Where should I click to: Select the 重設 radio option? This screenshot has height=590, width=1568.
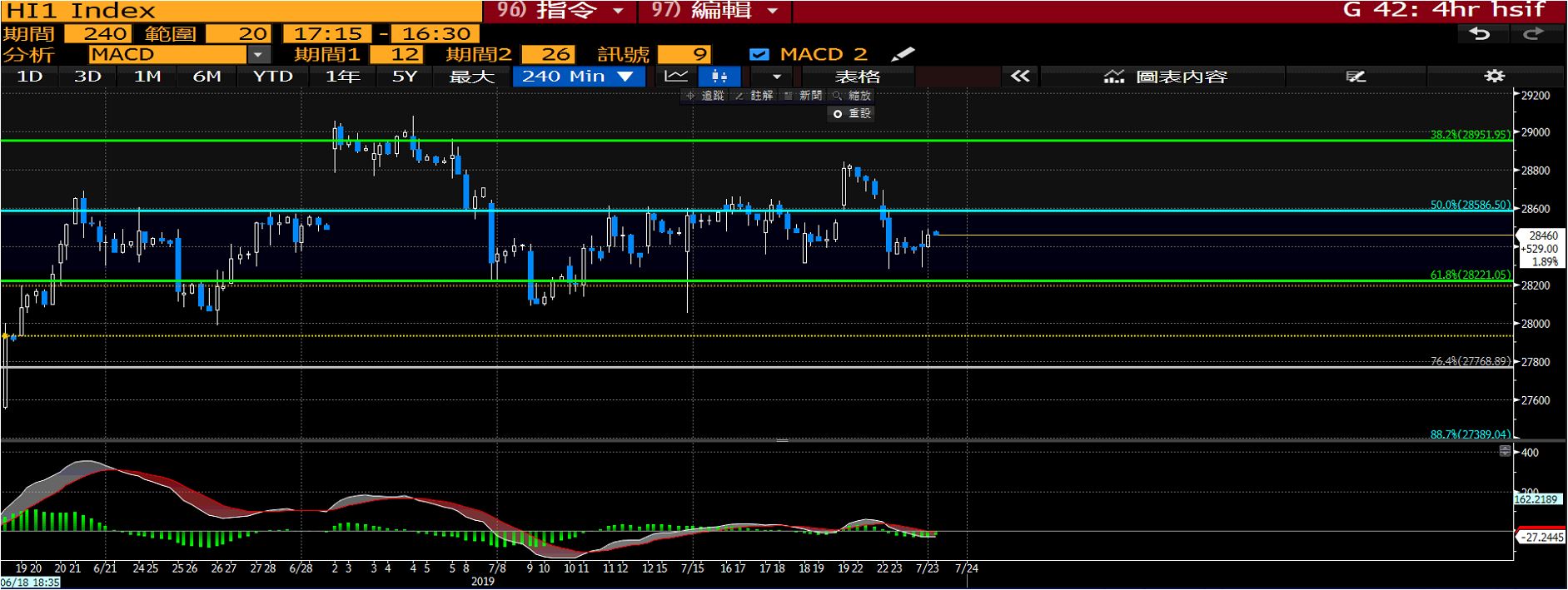[x=838, y=114]
